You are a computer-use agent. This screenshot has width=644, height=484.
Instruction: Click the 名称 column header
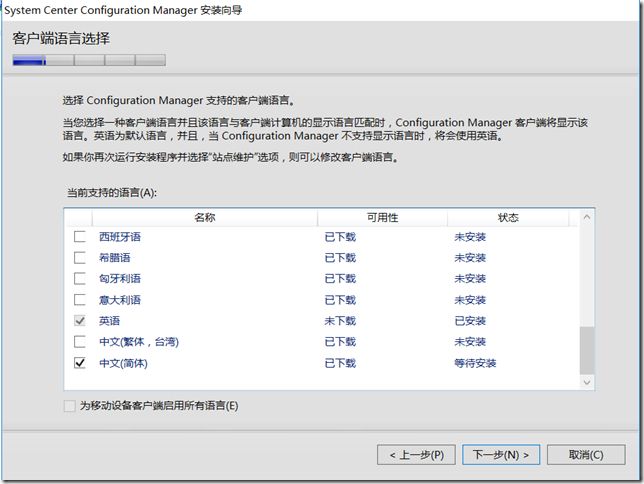pos(205,217)
